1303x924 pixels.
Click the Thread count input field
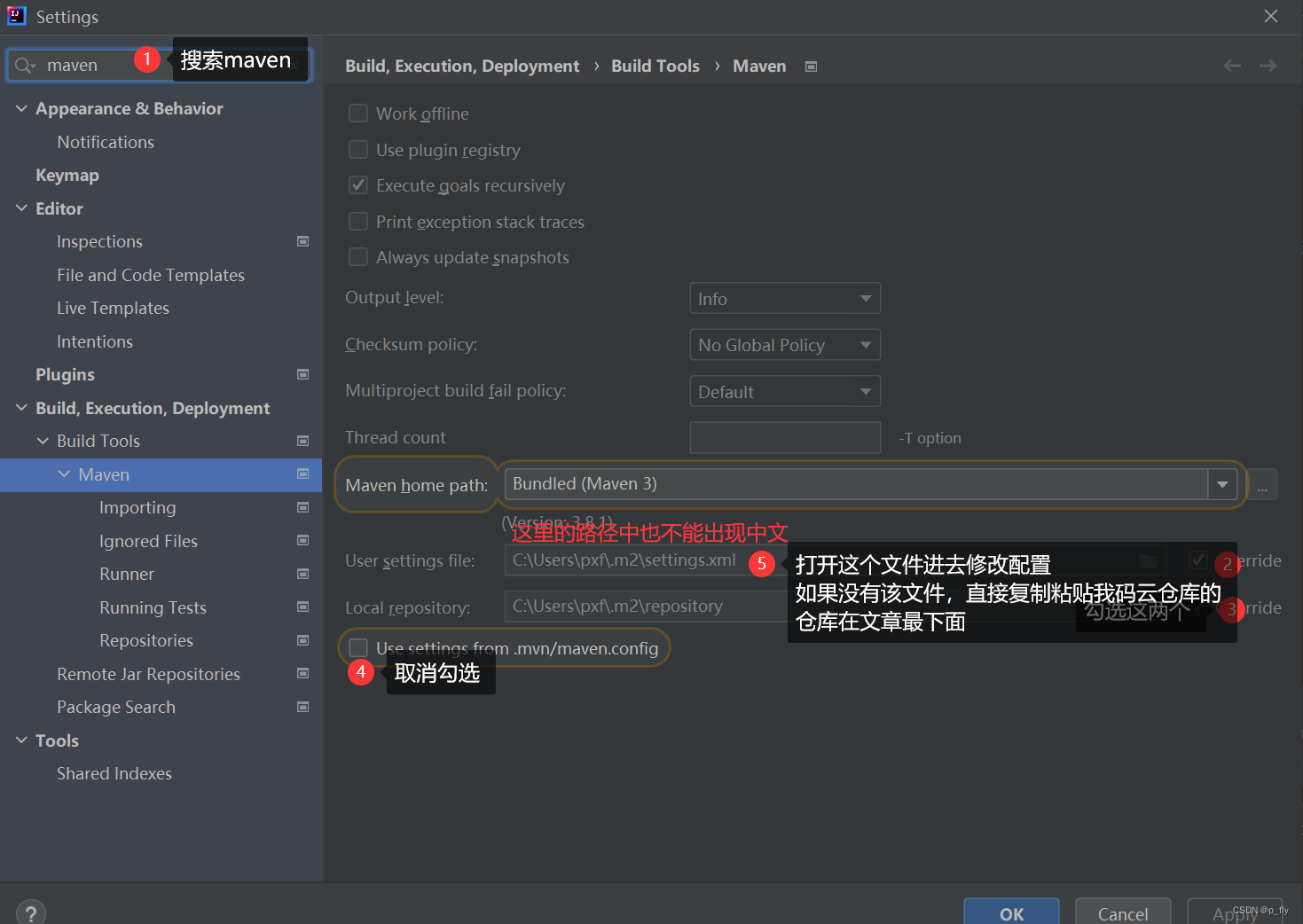pyautogui.click(x=785, y=438)
